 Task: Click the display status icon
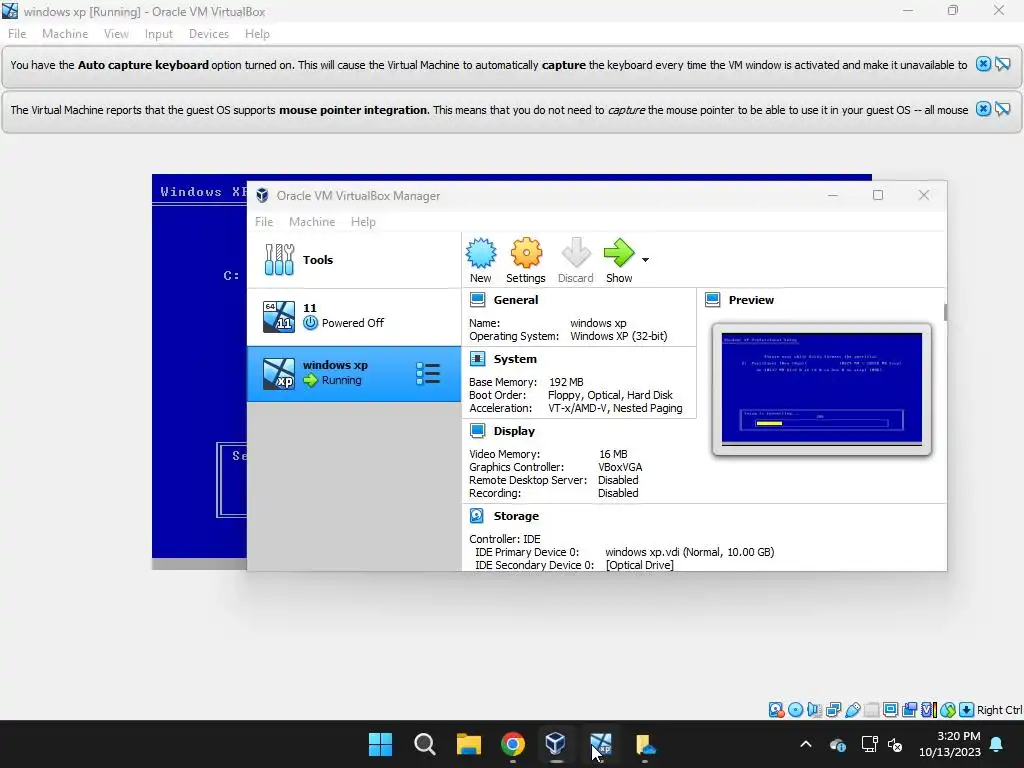(x=890, y=710)
